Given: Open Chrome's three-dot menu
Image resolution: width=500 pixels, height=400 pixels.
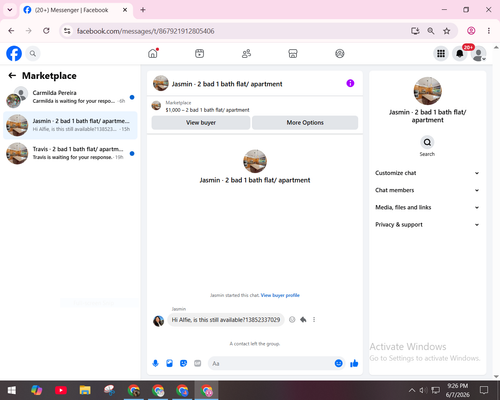Looking at the screenshot, I should pos(489,31).
